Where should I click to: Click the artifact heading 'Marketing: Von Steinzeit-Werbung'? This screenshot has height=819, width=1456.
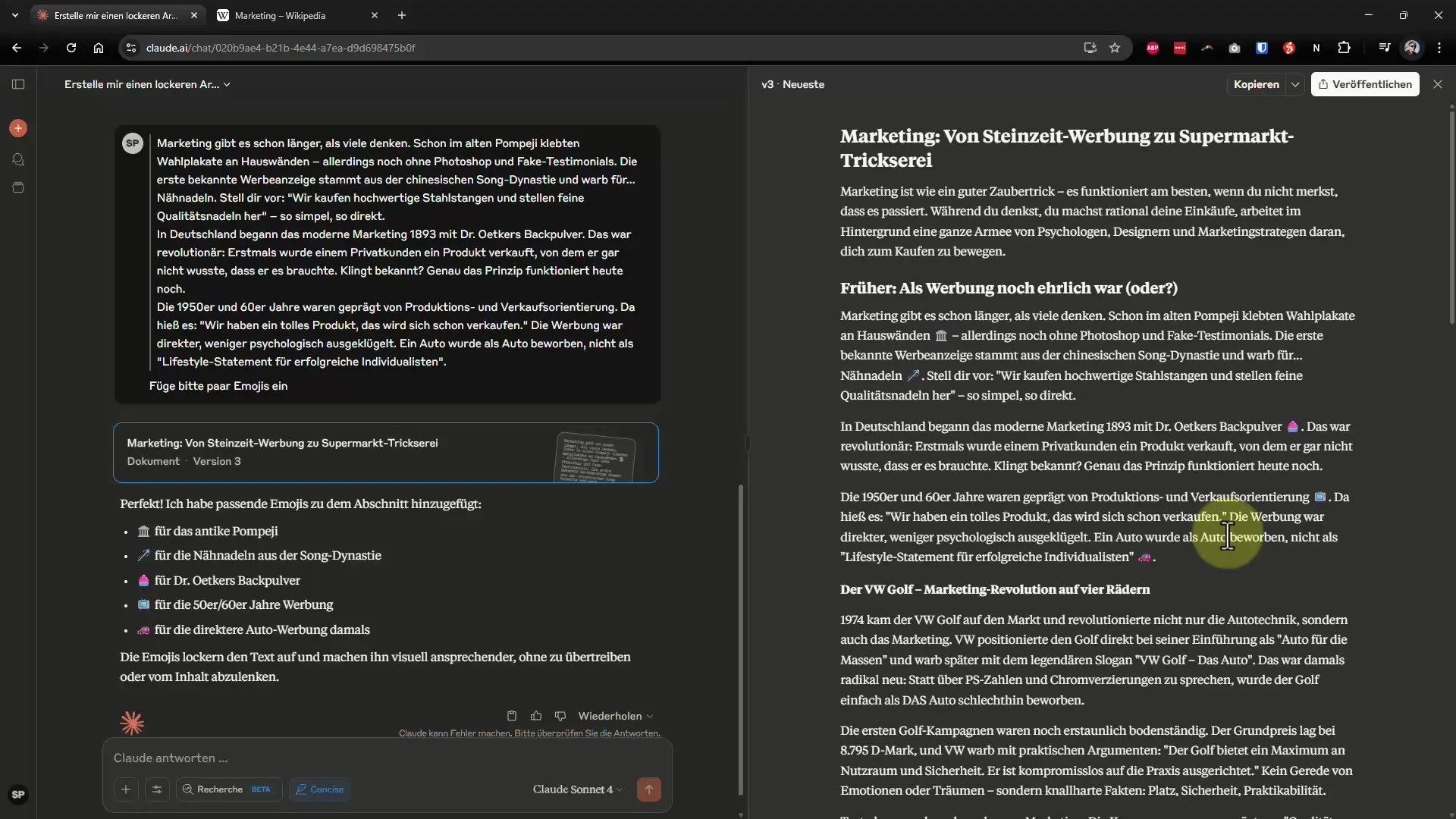pos(1067,148)
